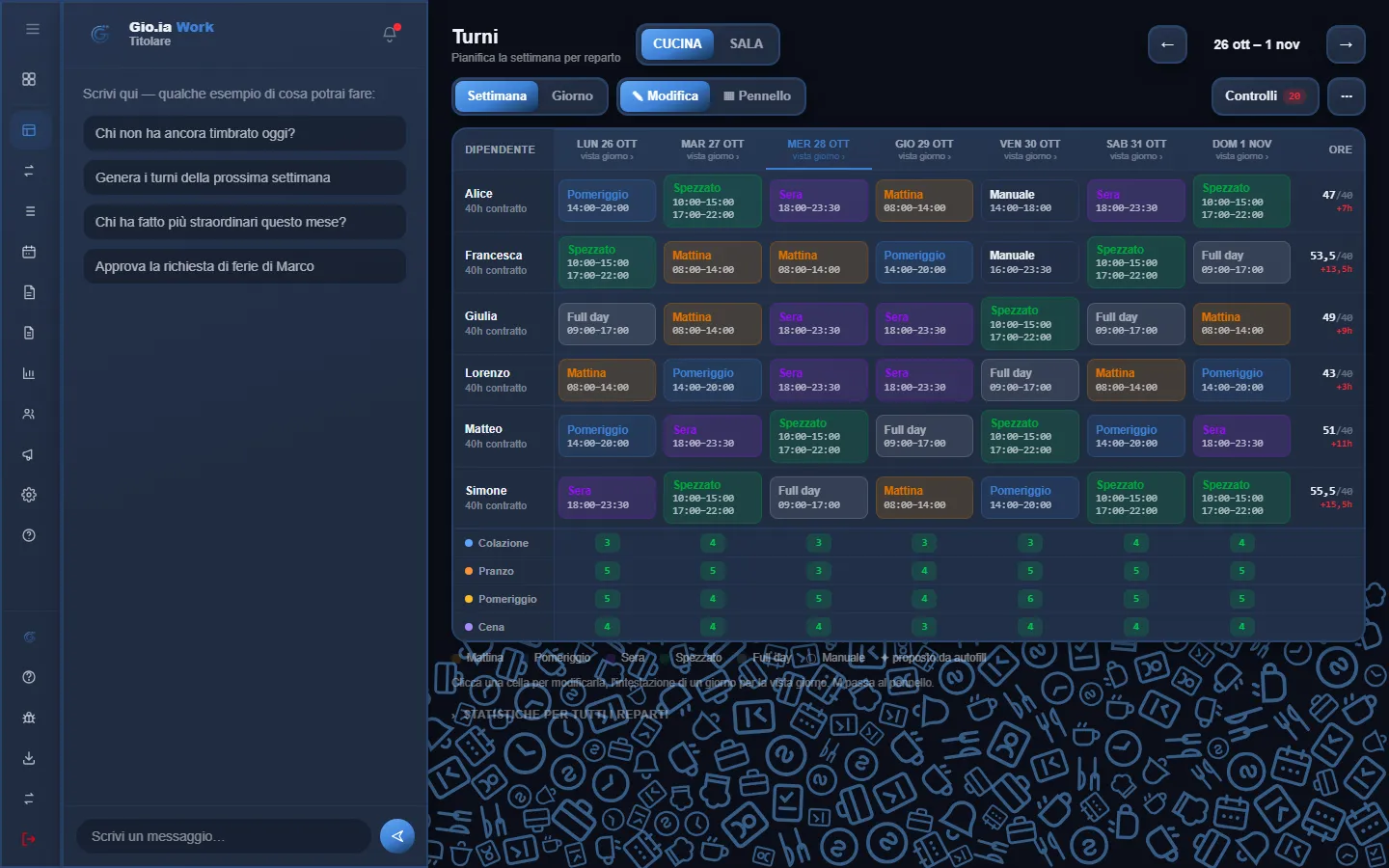Click the megaphone announcements icon

point(29,454)
